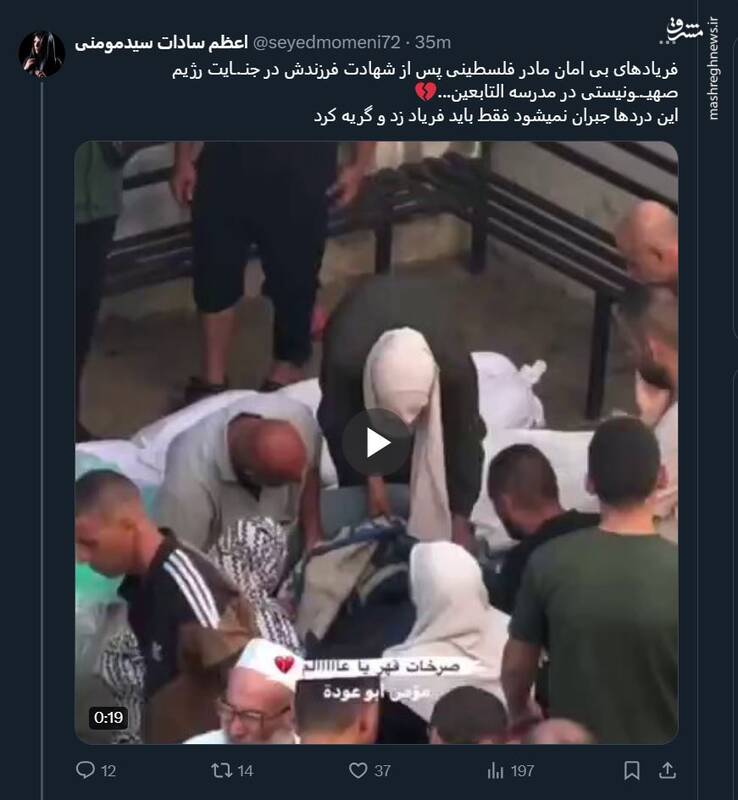Play the embedded tweet video
The height and width of the screenshot is (800, 738).
pos(377,442)
